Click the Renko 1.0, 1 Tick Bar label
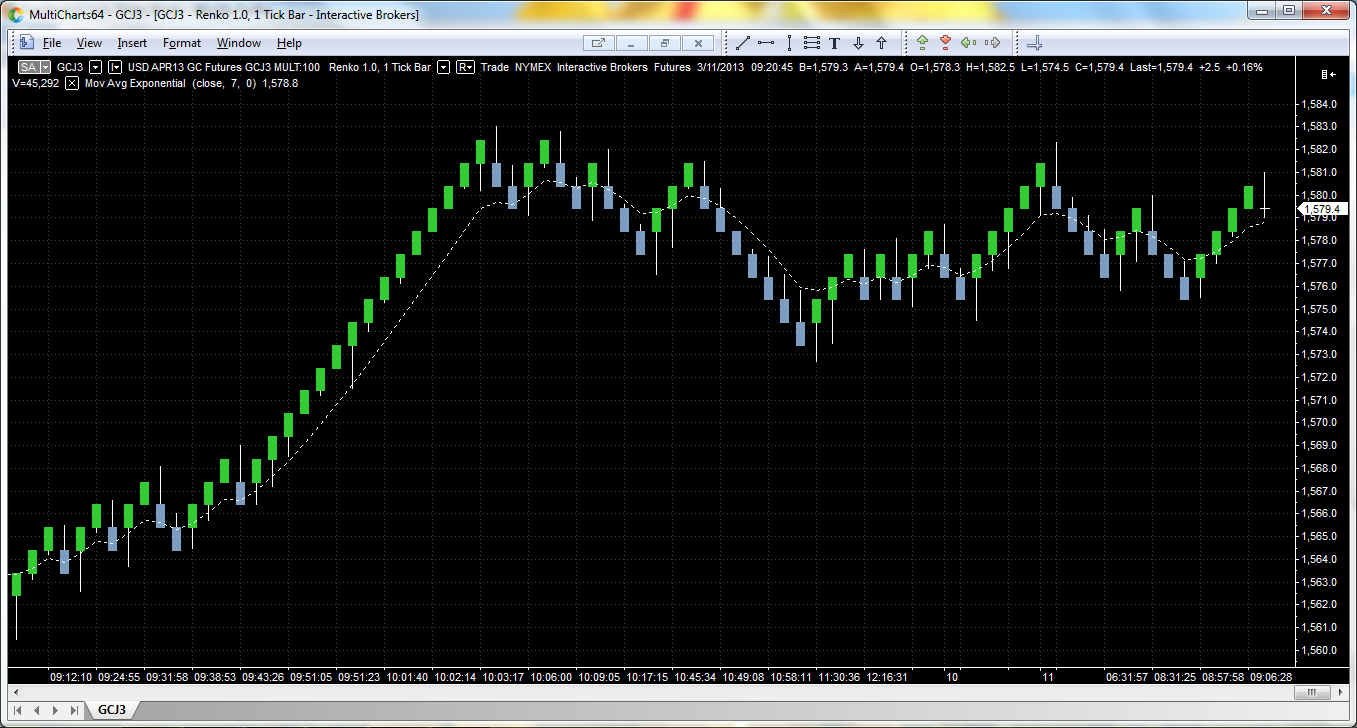This screenshot has height=728, width=1357. [381, 67]
